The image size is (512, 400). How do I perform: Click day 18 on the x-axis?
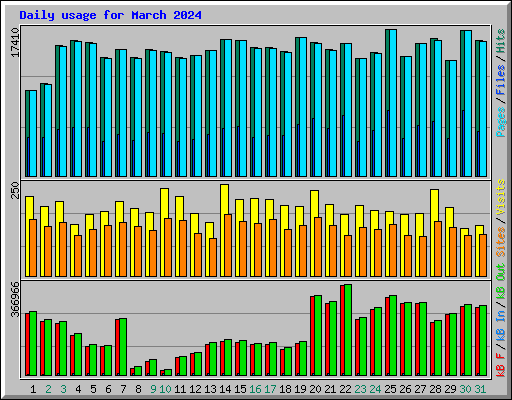pos(285,389)
